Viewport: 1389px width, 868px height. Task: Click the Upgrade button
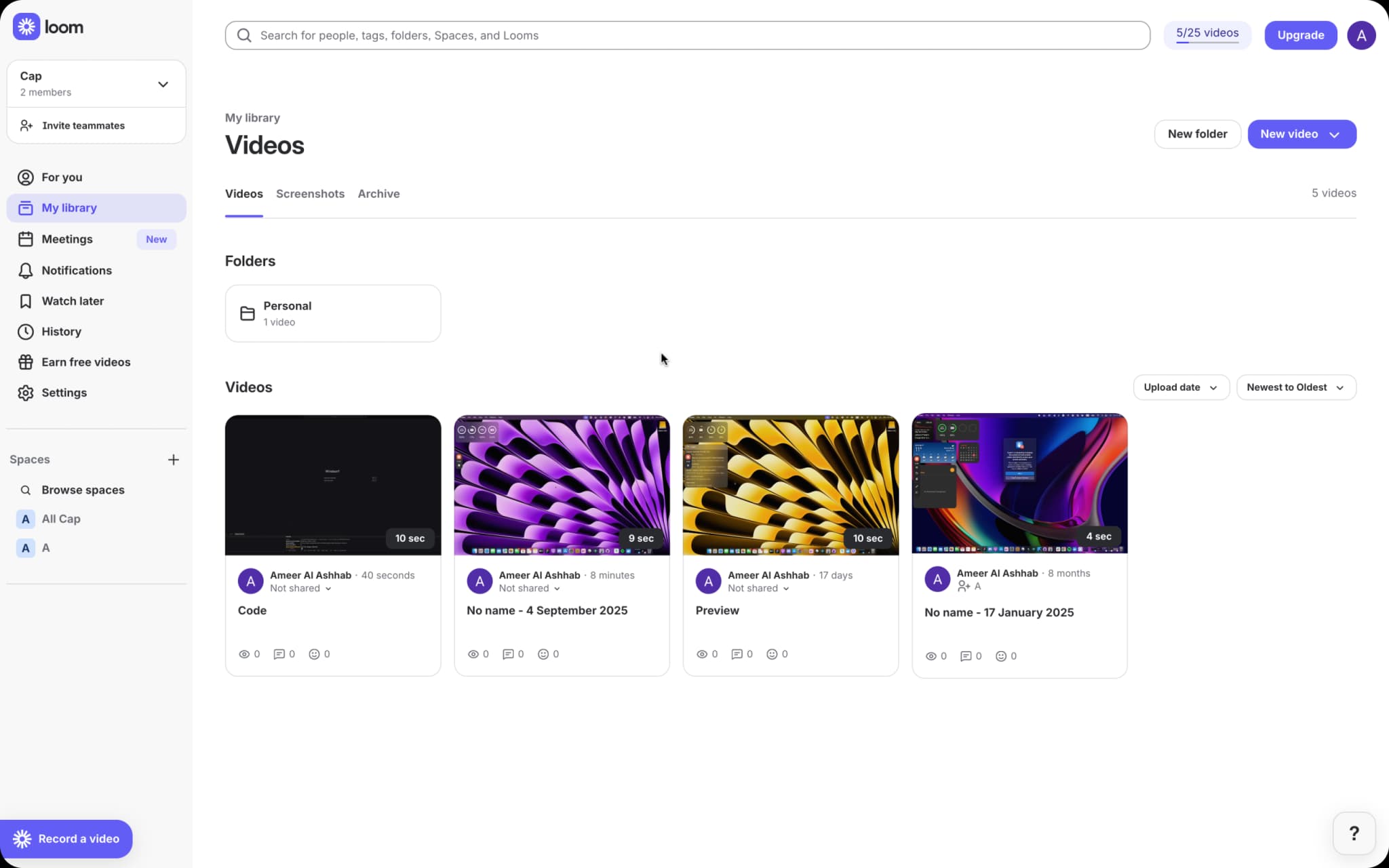pos(1300,35)
